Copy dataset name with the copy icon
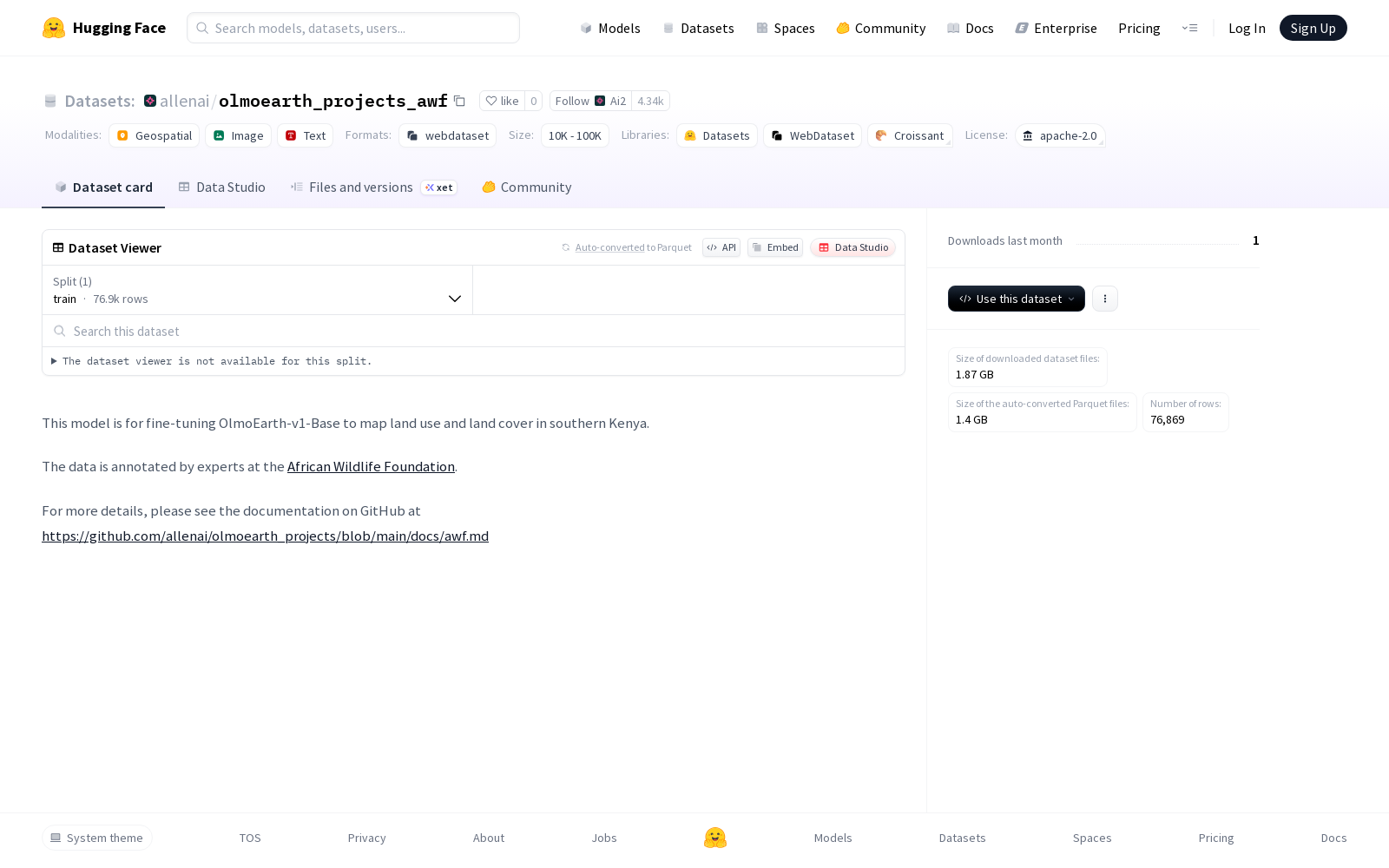The height and width of the screenshot is (868, 1389). (x=459, y=101)
